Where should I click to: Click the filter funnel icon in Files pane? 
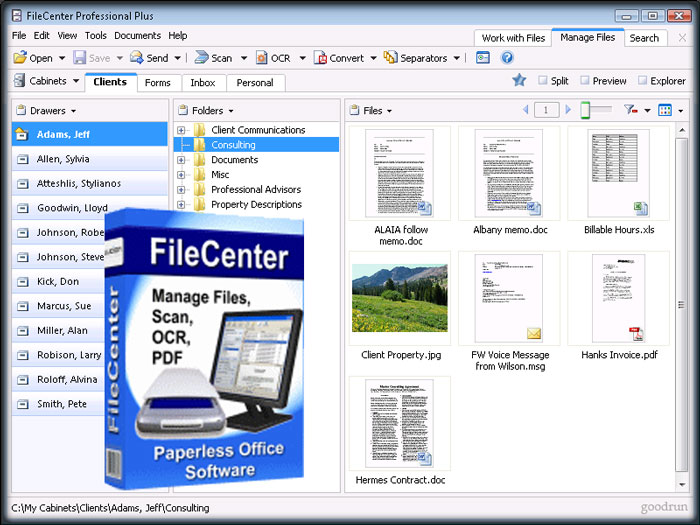(630, 109)
